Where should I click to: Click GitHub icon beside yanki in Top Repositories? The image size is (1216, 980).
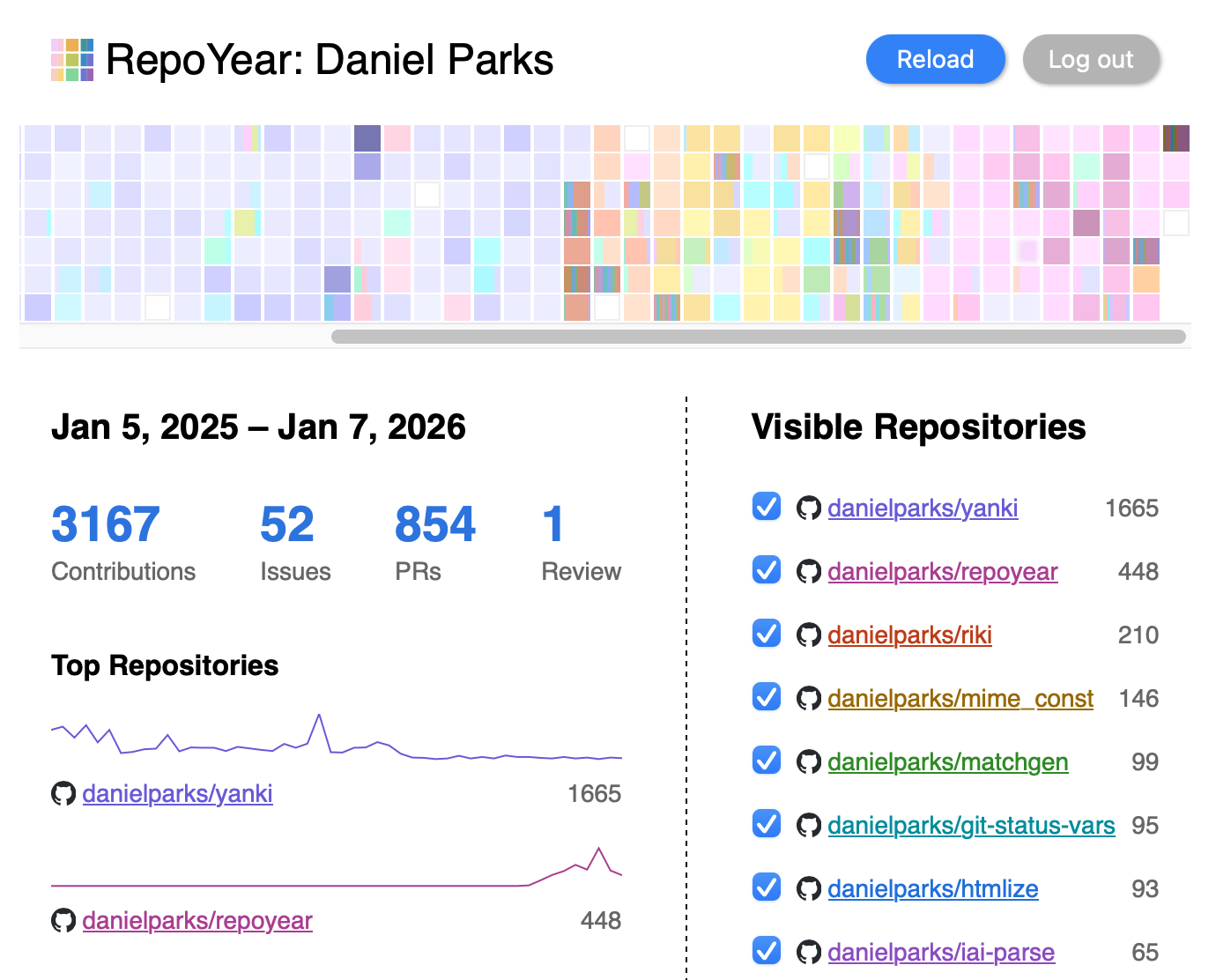point(63,793)
